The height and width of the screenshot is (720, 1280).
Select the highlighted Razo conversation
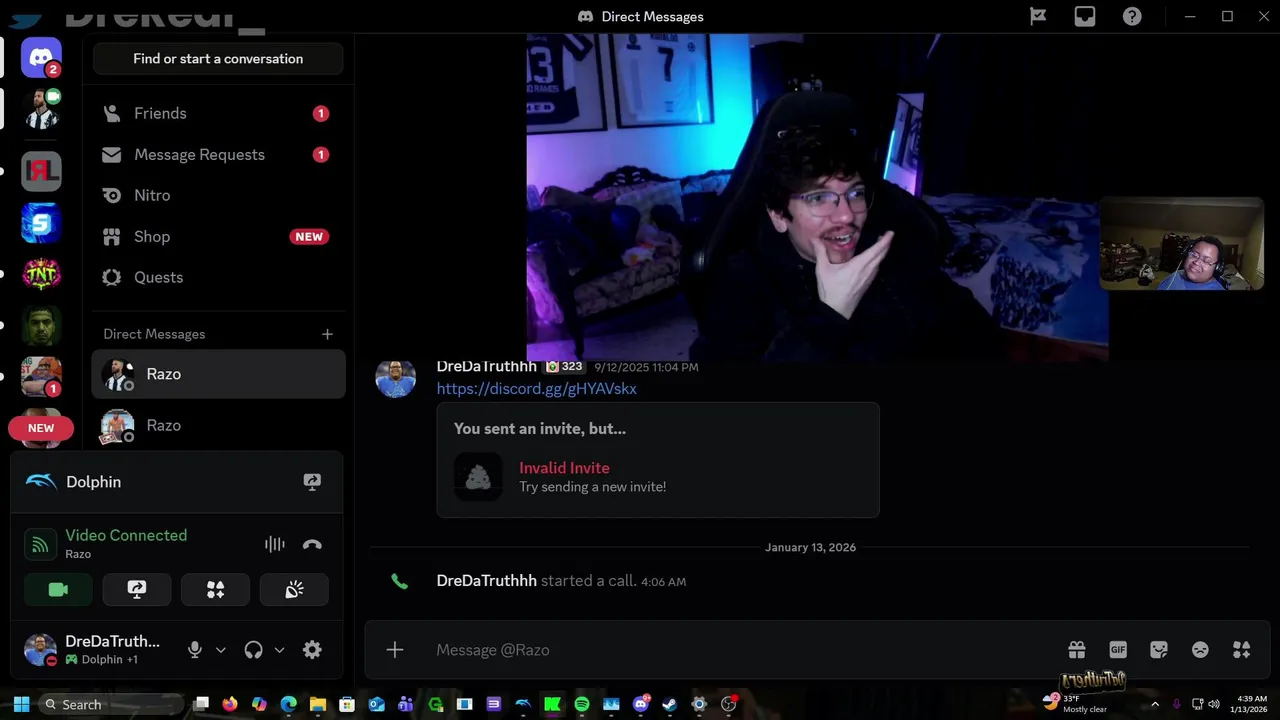218,374
